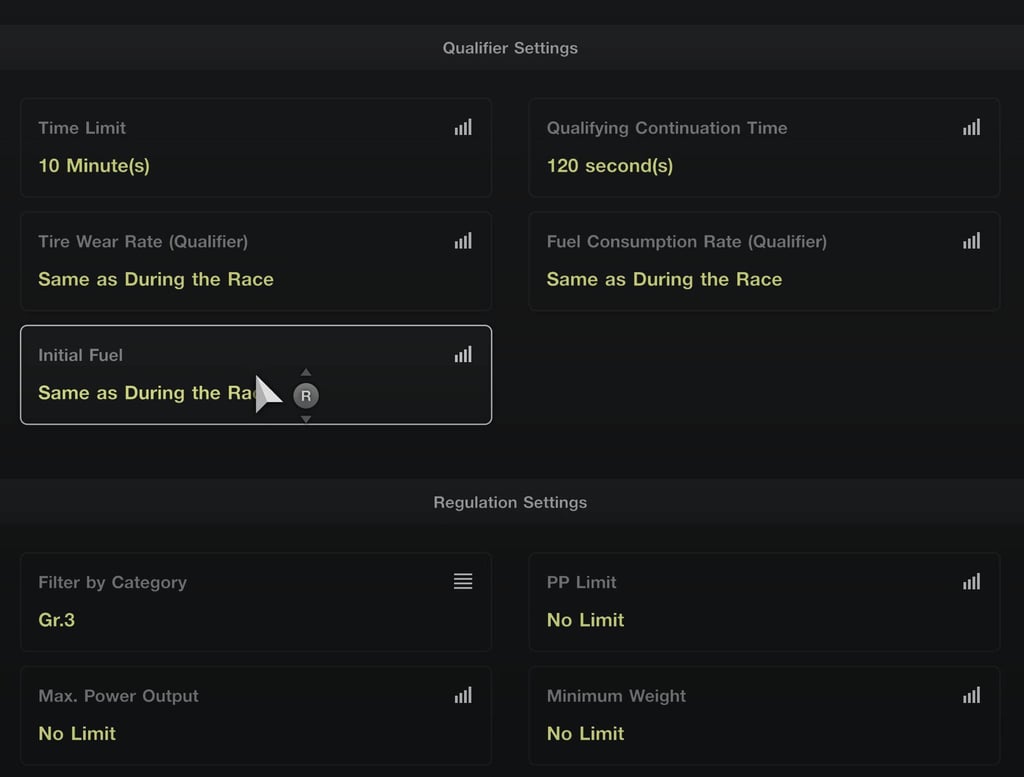Screen dimensions: 1024x777
Task: Open the list icon on Filter by Category
Action: click(463, 581)
